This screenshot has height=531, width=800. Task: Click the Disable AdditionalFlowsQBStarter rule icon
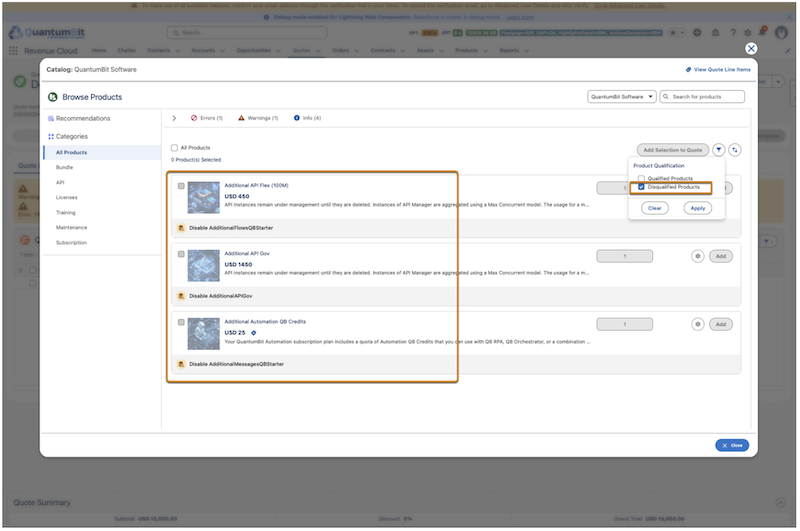tap(181, 228)
